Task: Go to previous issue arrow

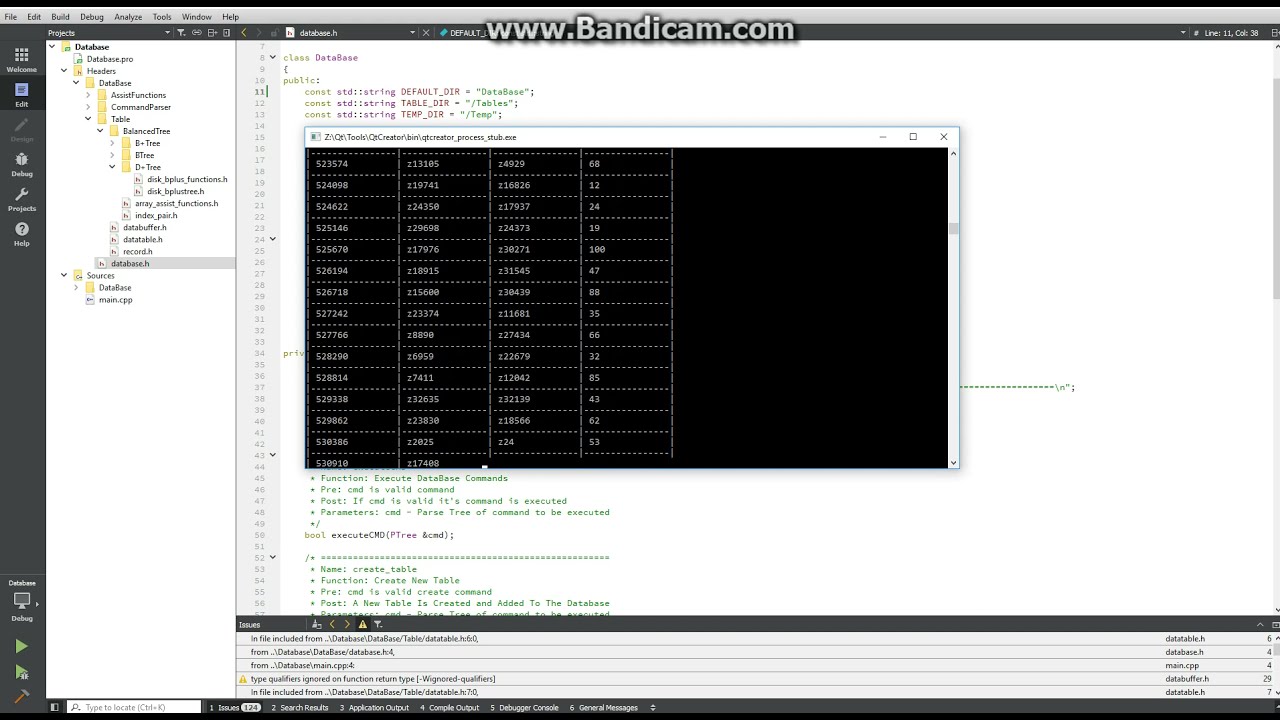Action: (332, 624)
